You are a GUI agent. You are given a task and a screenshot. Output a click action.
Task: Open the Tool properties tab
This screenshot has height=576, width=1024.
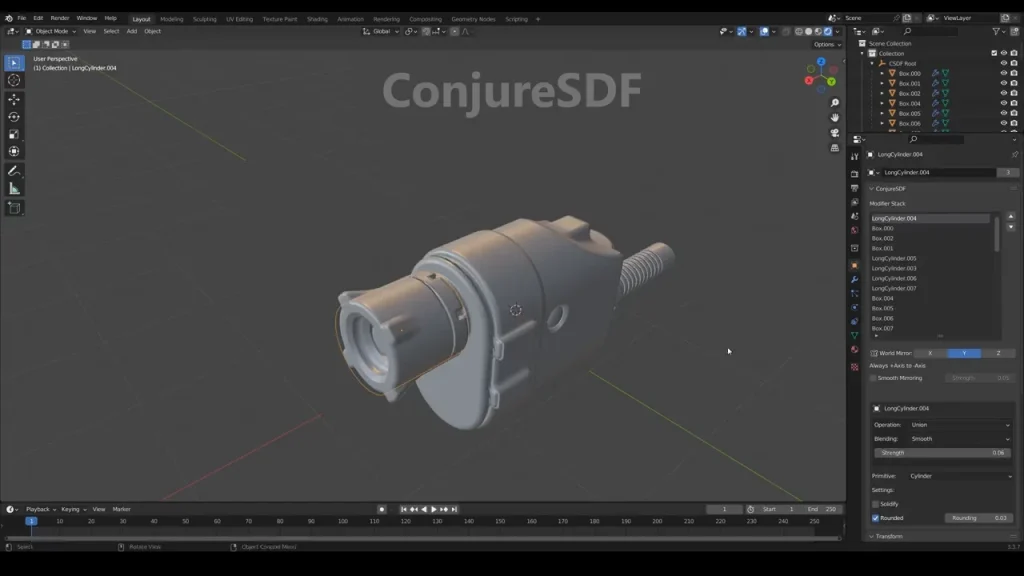854,157
